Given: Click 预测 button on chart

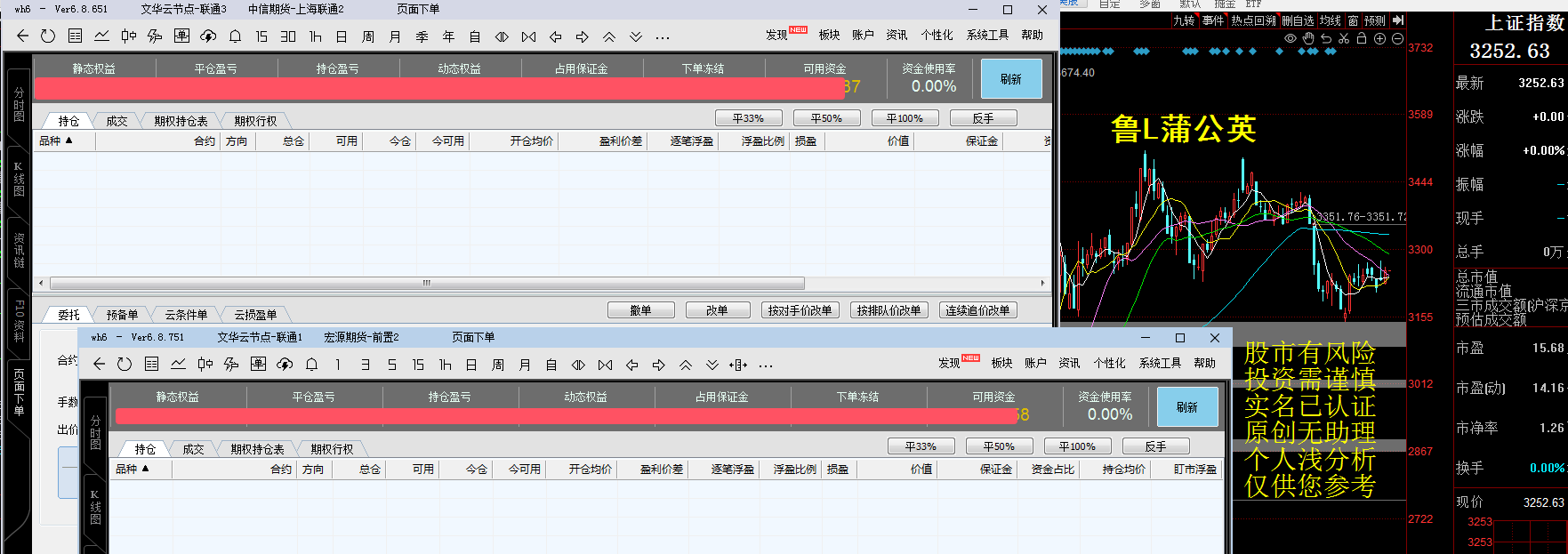Looking at the screenshot, I should 1375,20.
